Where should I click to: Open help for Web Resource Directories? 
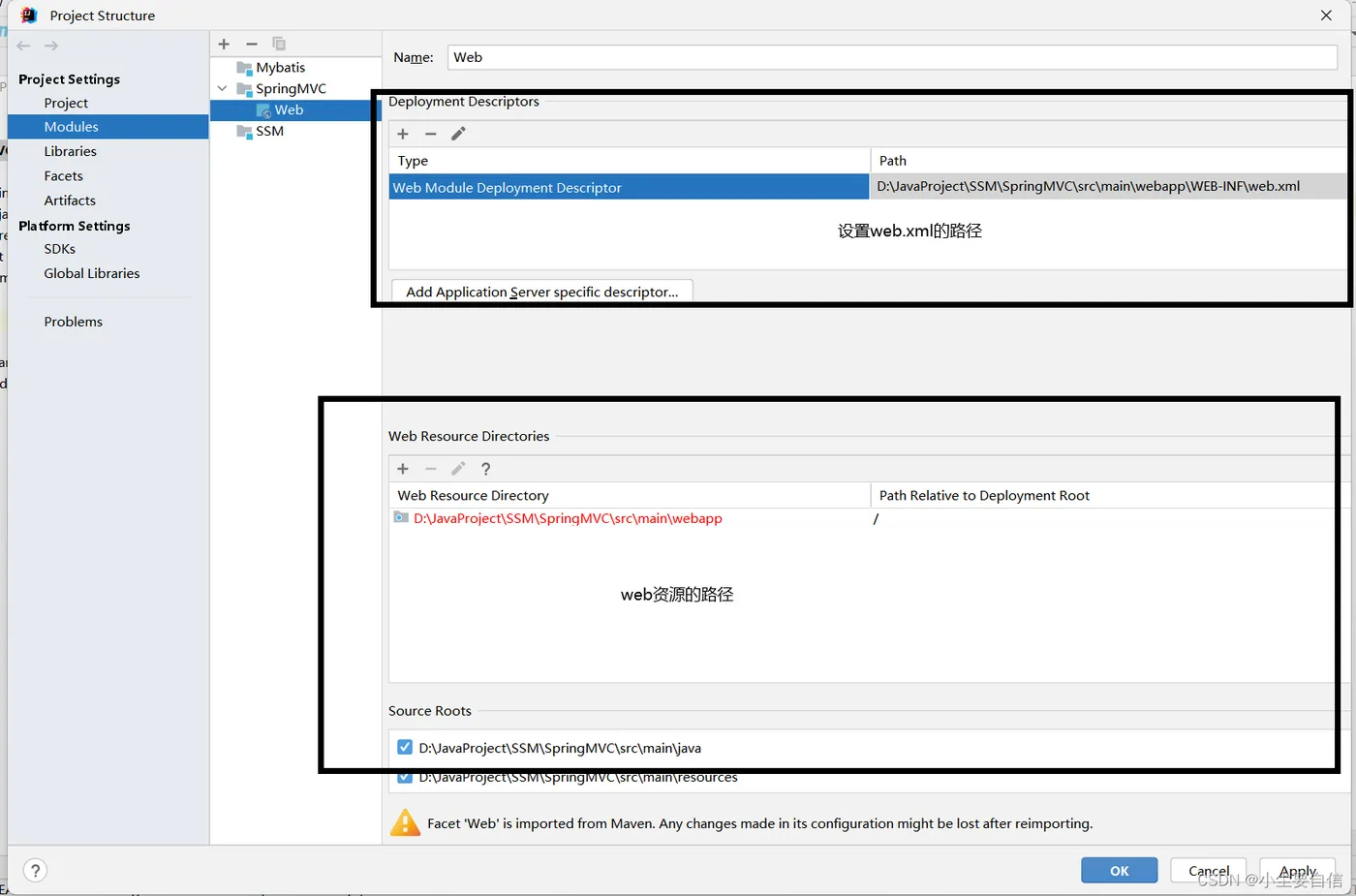pos(486,469)
